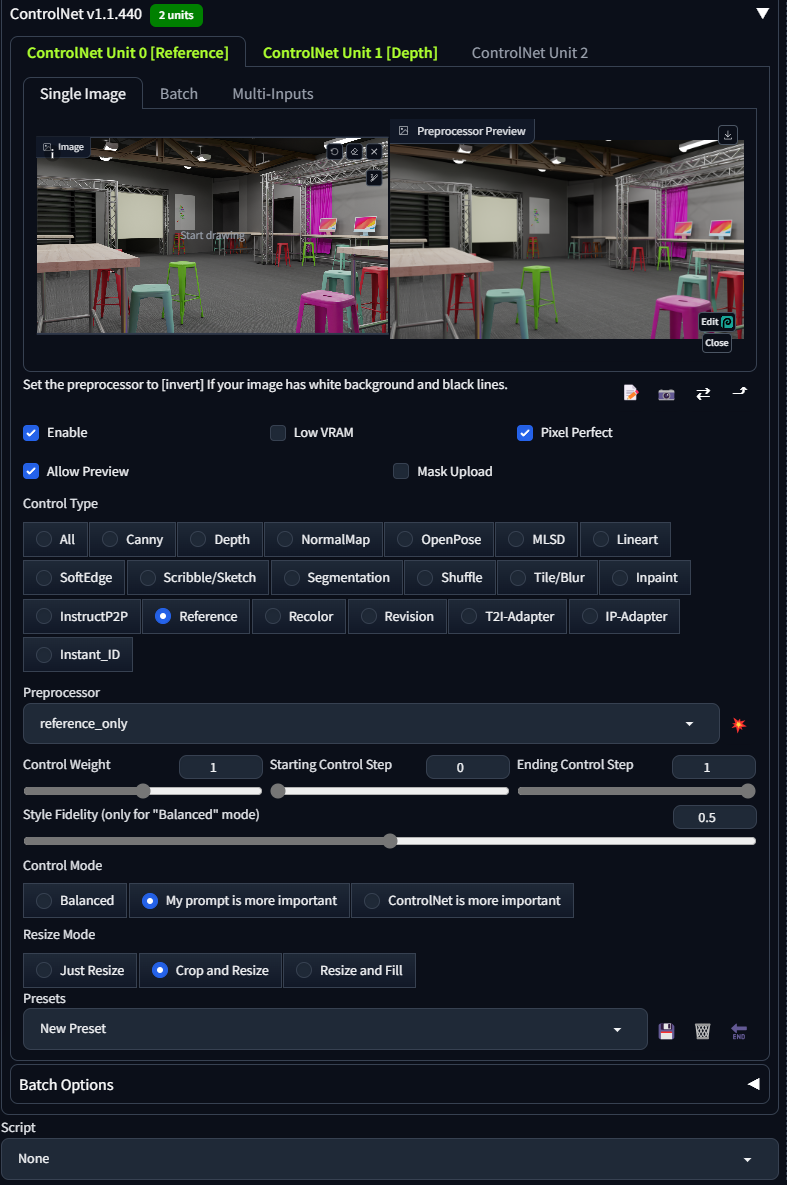Switch to ControlNet Unit 1 [Depth] tab
The height and width of the screenshot is (1185, 787).
[x=350, y=53]
